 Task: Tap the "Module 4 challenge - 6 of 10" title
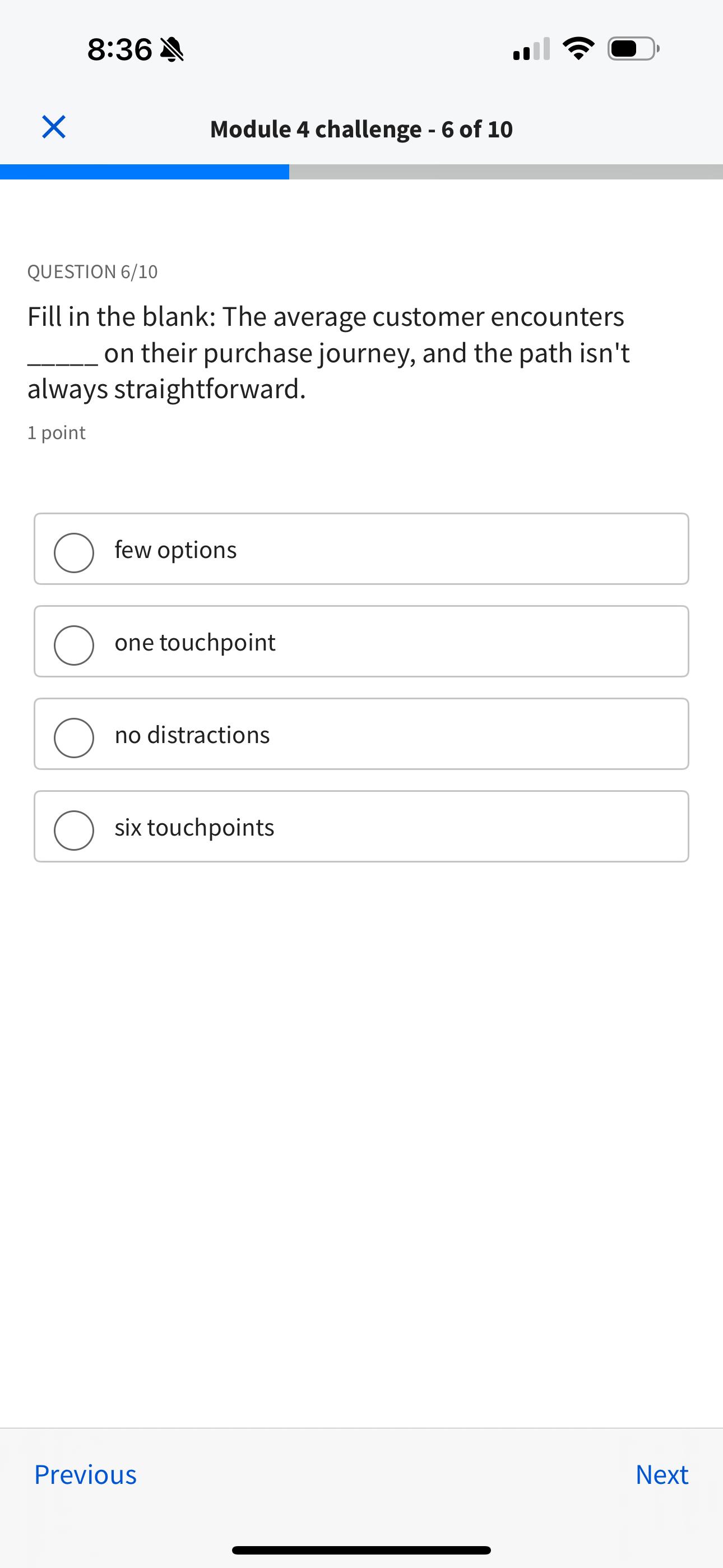[x=361, y=129]
